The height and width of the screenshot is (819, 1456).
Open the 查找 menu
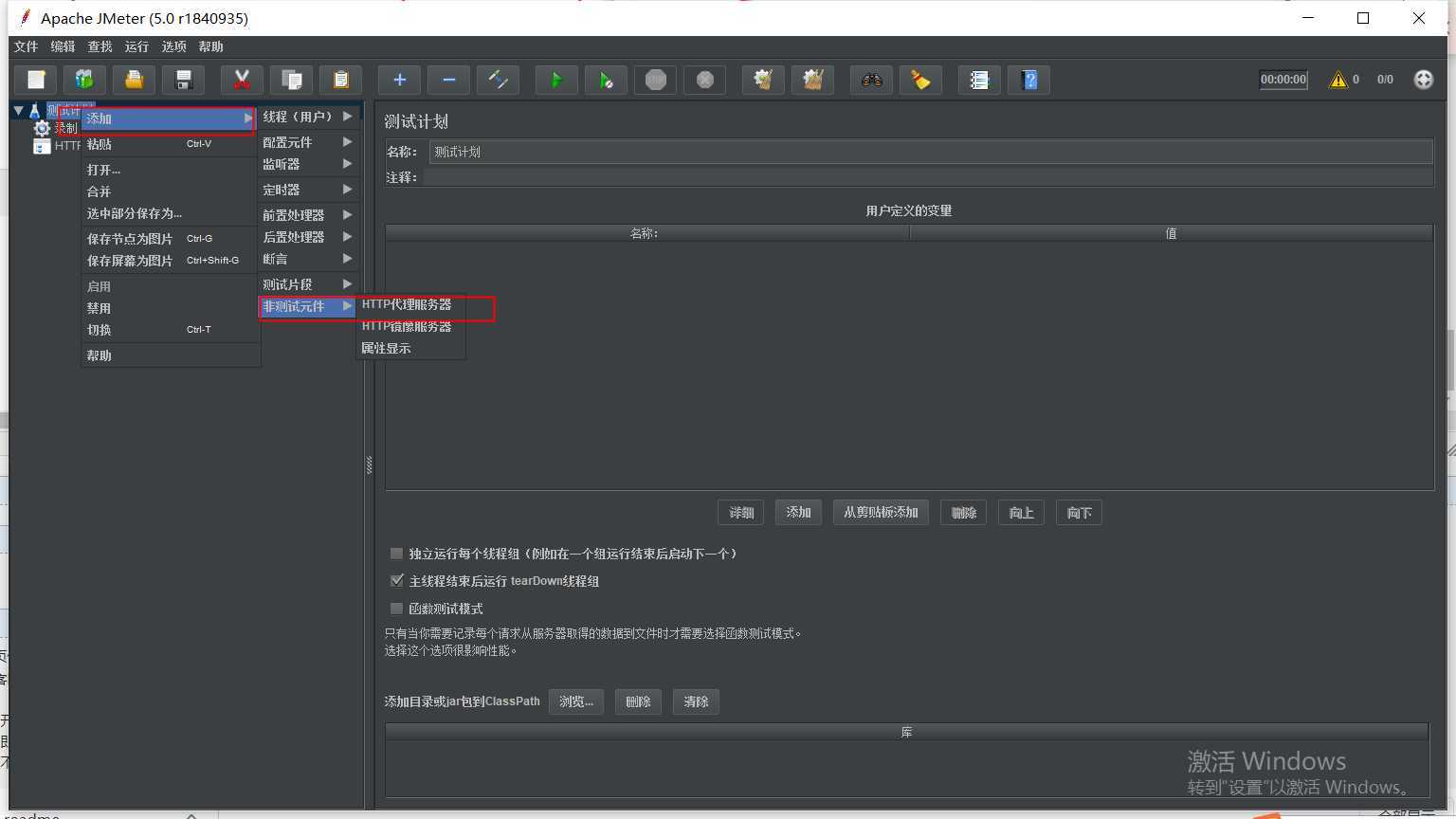[x=100, y=46]
